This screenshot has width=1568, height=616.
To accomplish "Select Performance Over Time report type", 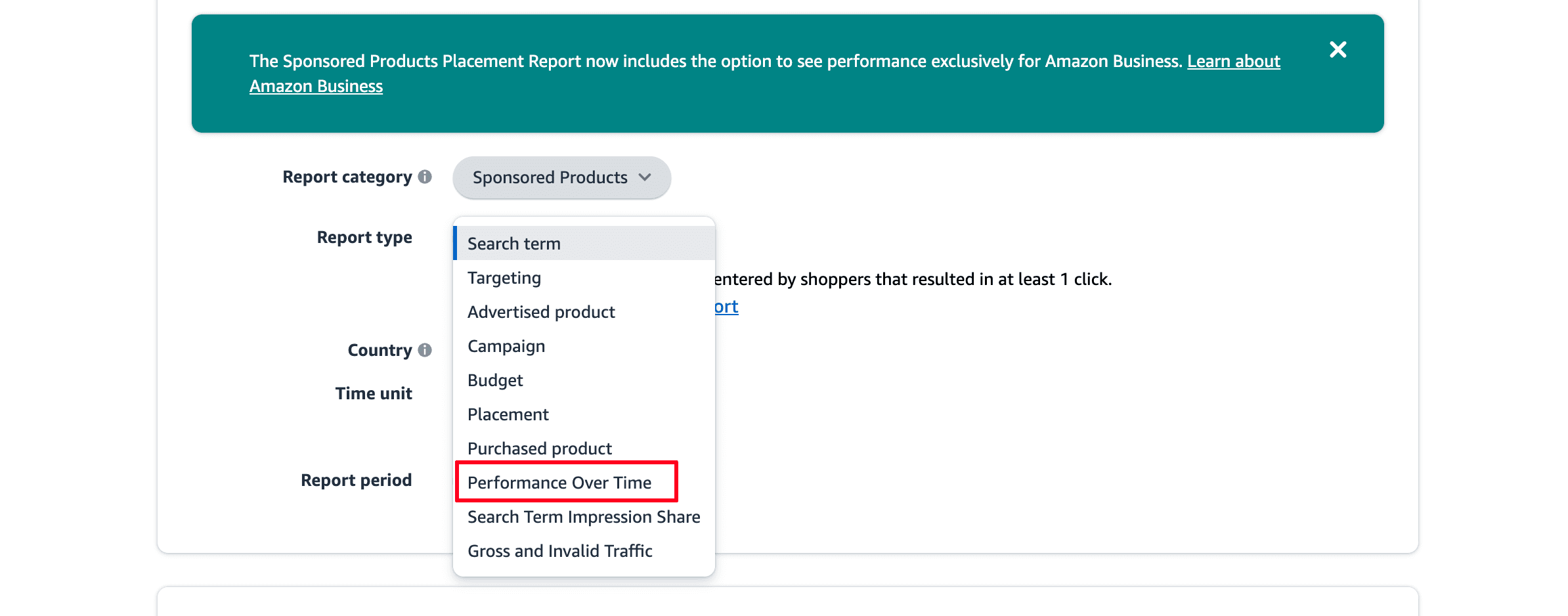I will click(x=559, y=482).
